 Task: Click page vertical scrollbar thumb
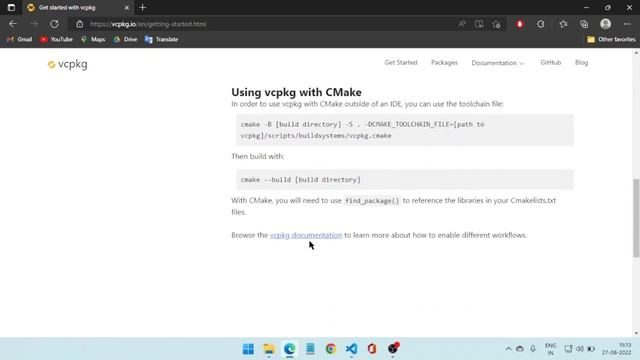click(636, 218)
